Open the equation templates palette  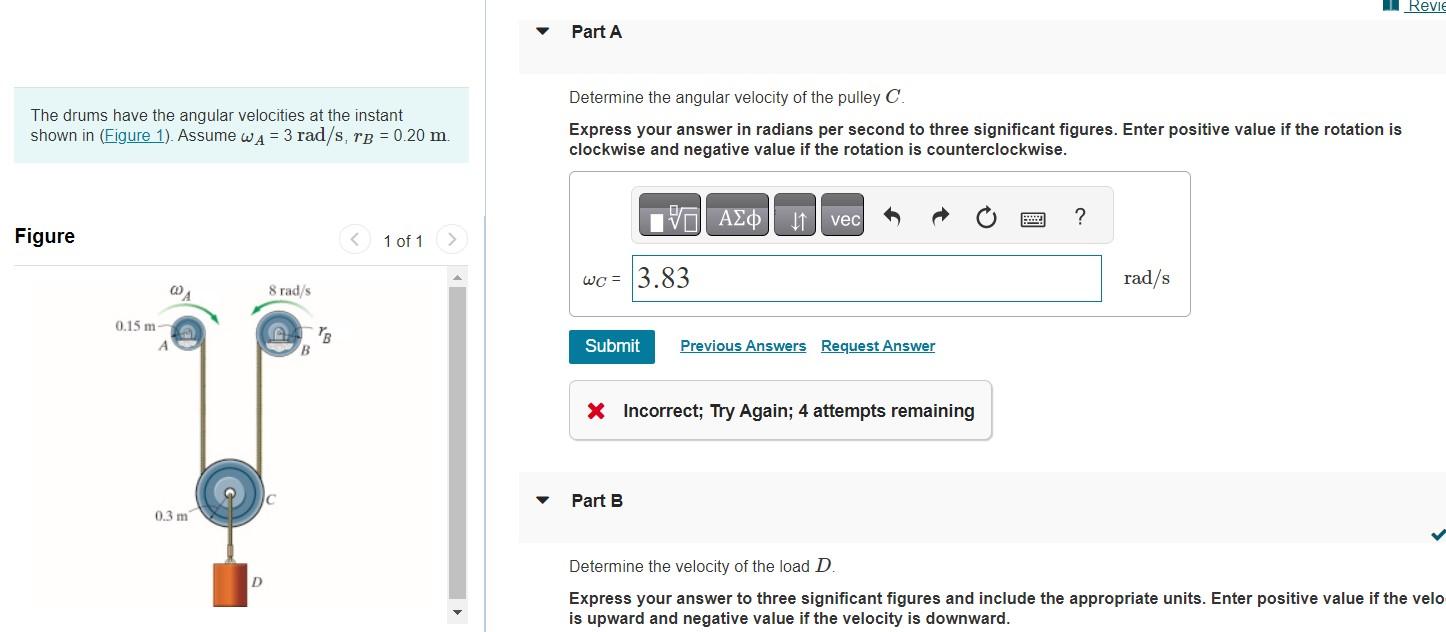tap(669, 216)
